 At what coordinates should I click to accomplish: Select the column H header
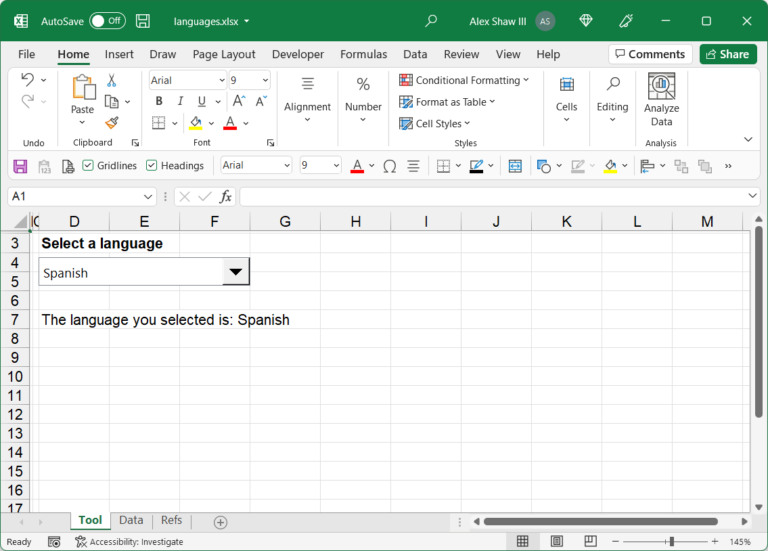(356, 222)
